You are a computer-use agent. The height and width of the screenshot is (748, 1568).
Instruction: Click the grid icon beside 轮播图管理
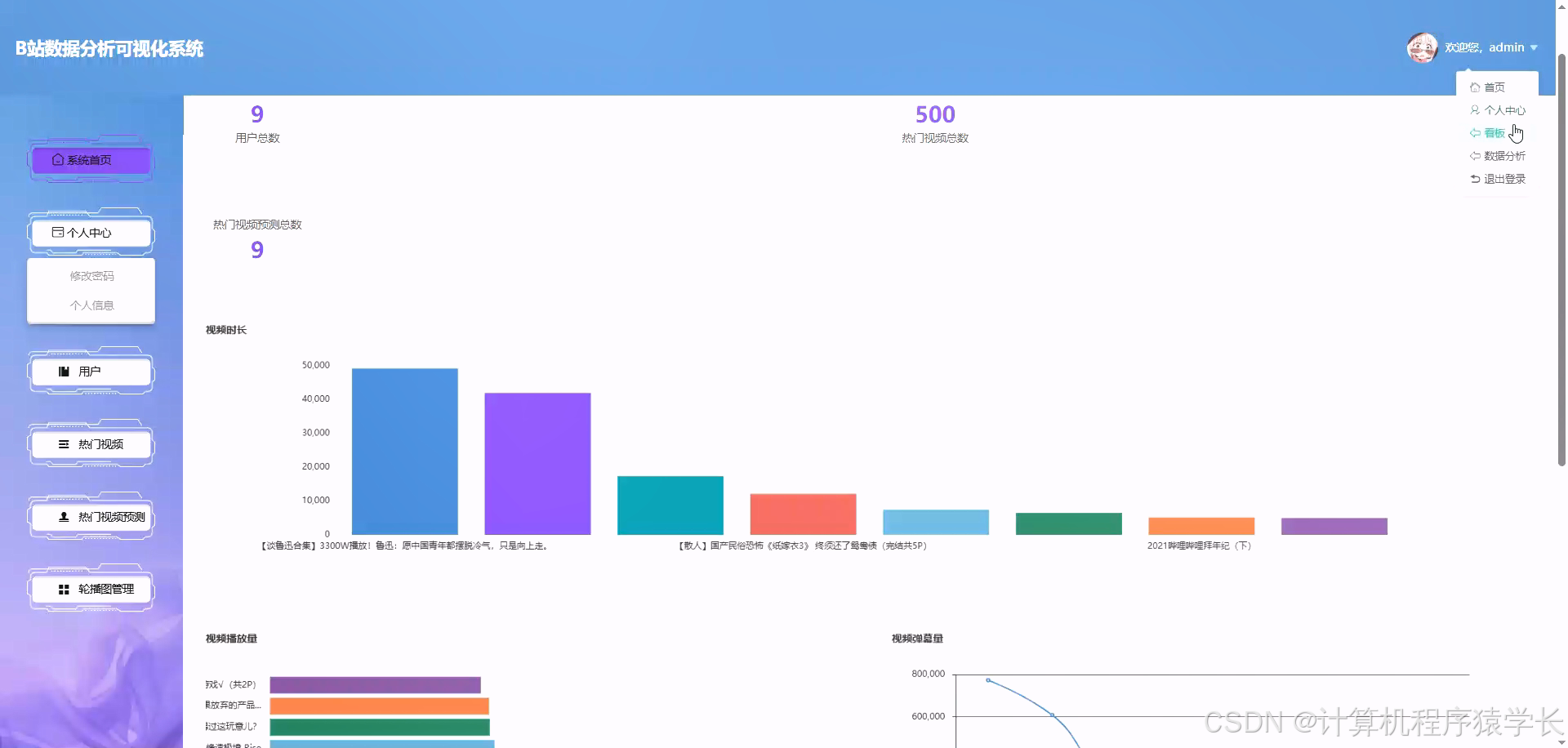(64, 590)
